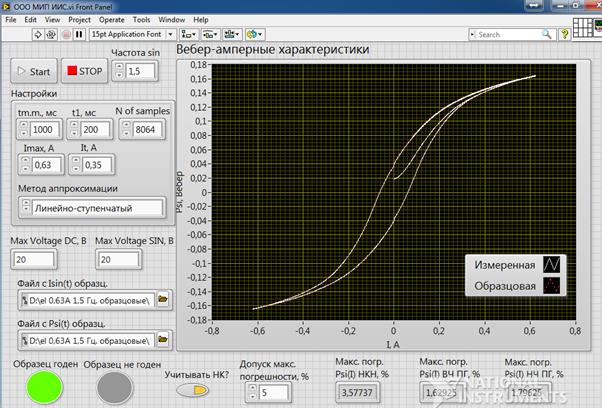Open the Align Objects toolbar dropdown

[188, 35]
